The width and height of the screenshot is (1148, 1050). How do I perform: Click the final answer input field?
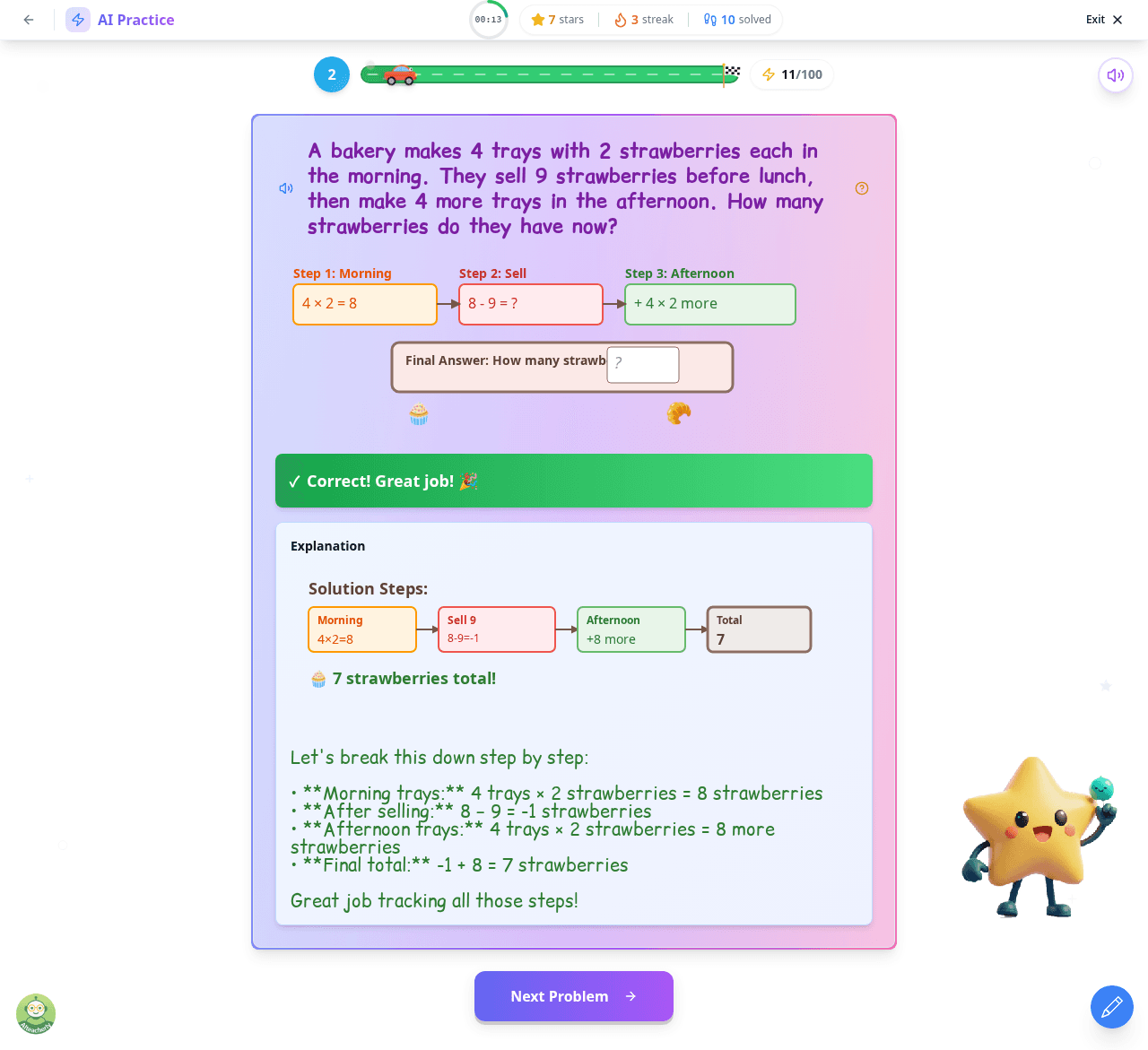(643, 365)
